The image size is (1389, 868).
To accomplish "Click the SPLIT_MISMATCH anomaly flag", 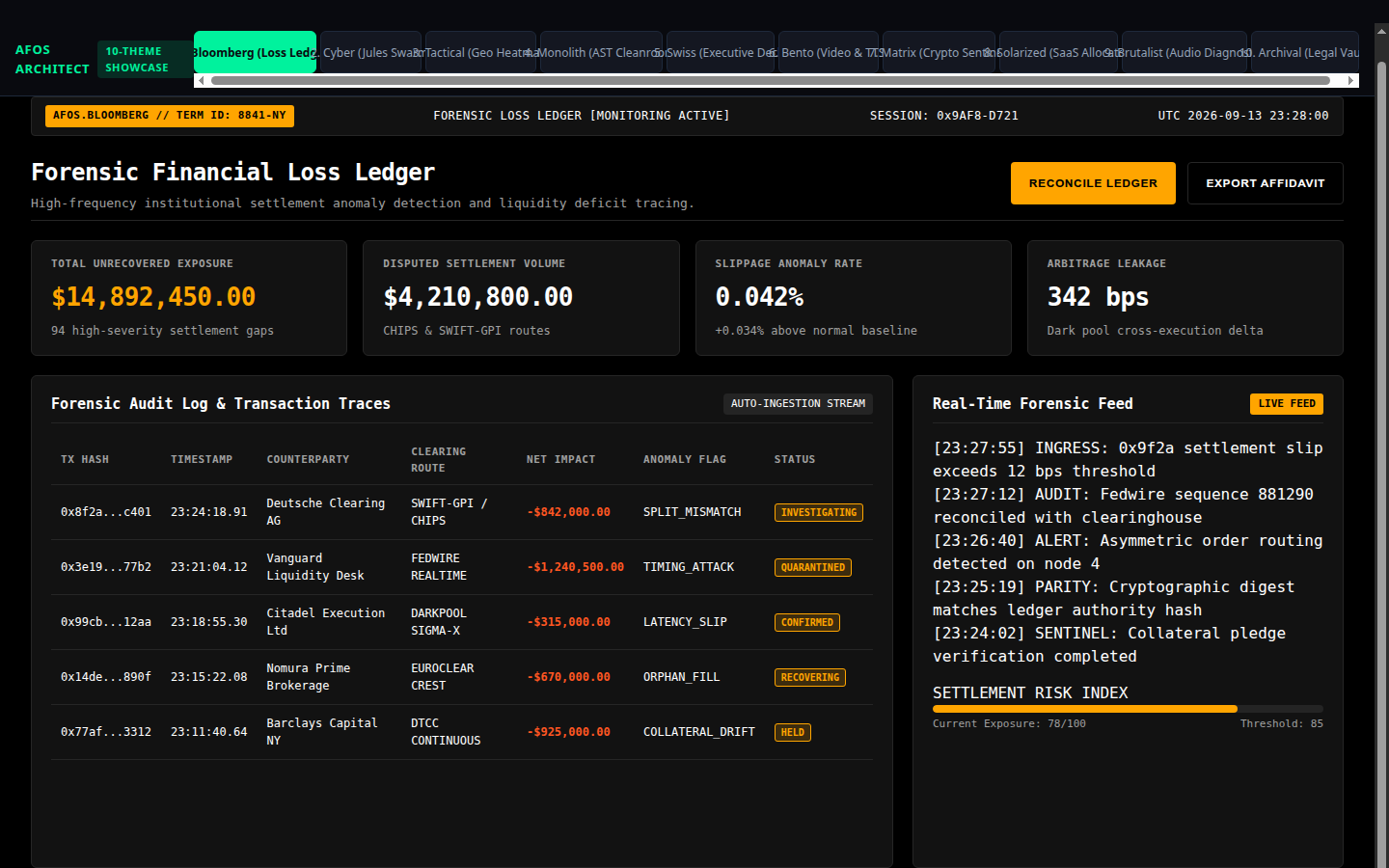I will click(693, 512).
